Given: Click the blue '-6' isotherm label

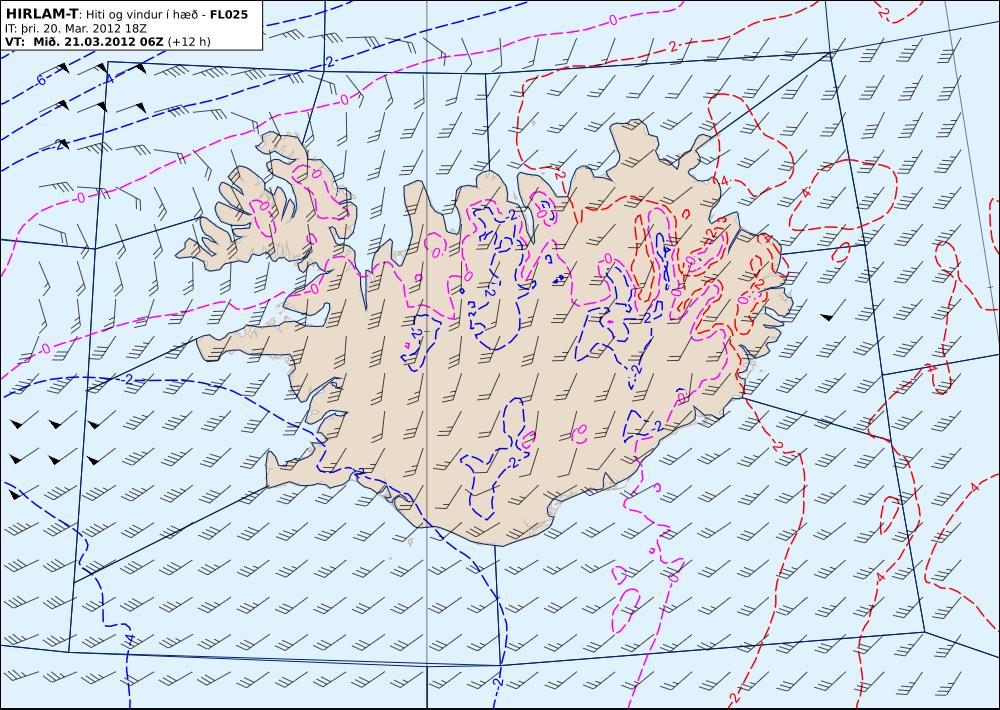Looking at the screenshot, I should [x=40, y=80].
